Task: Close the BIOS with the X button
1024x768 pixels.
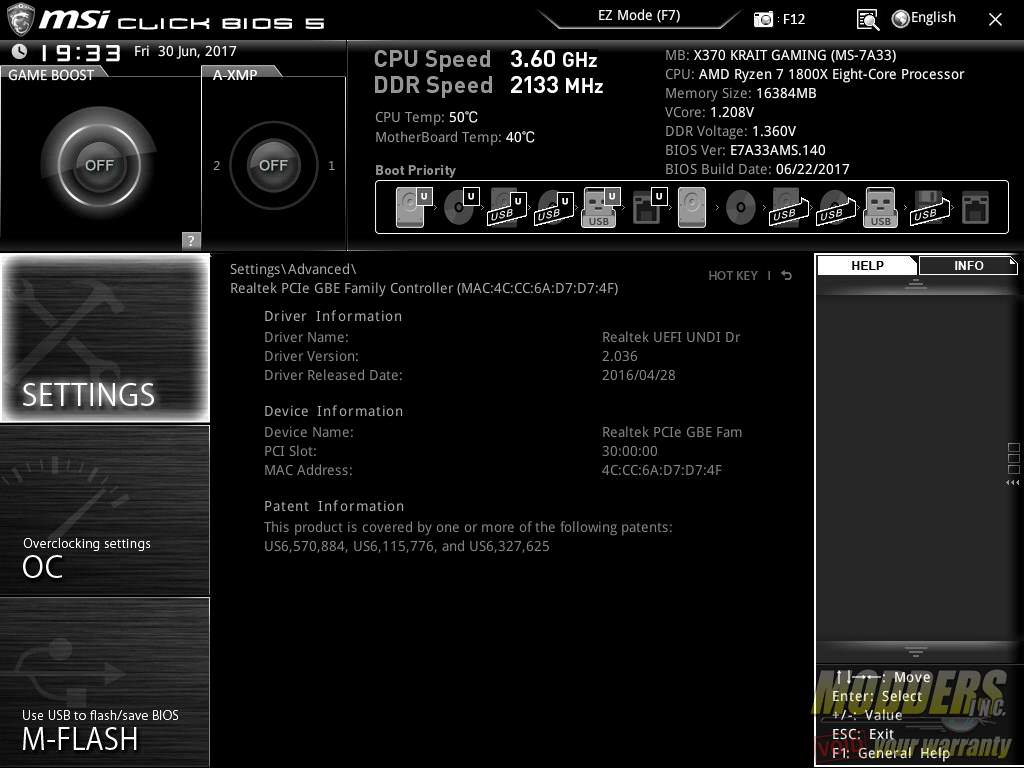Action: pyautogui.click(x=995, y=20)
